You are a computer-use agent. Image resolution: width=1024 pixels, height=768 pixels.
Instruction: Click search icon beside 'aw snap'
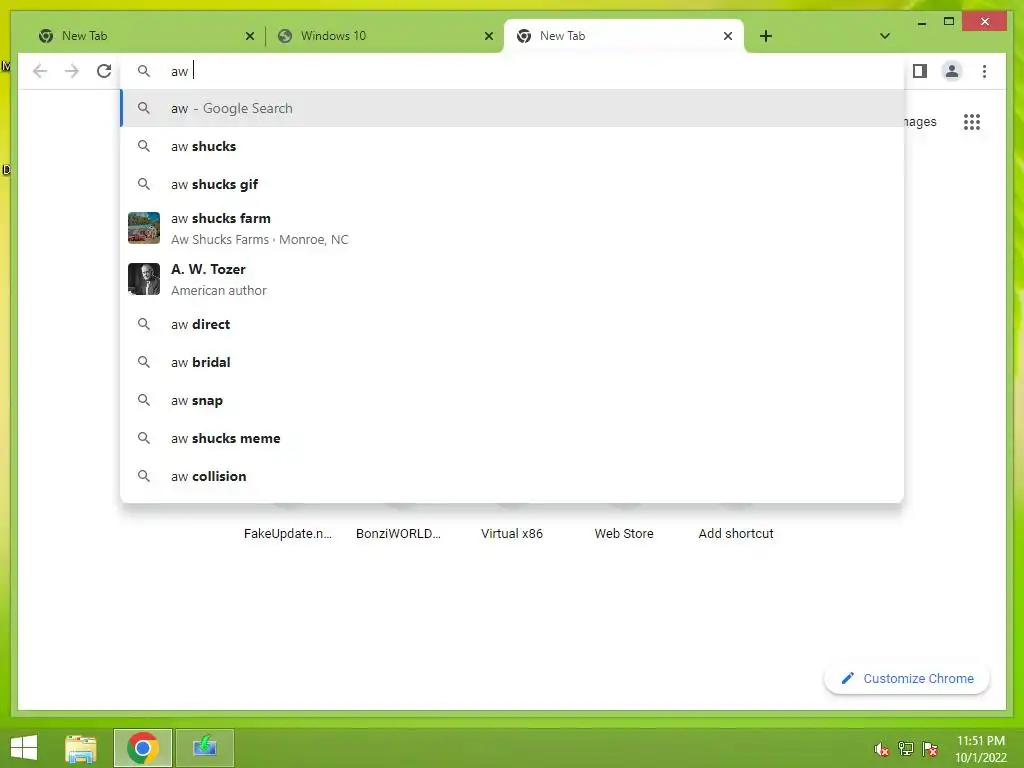tap(144, 400)
